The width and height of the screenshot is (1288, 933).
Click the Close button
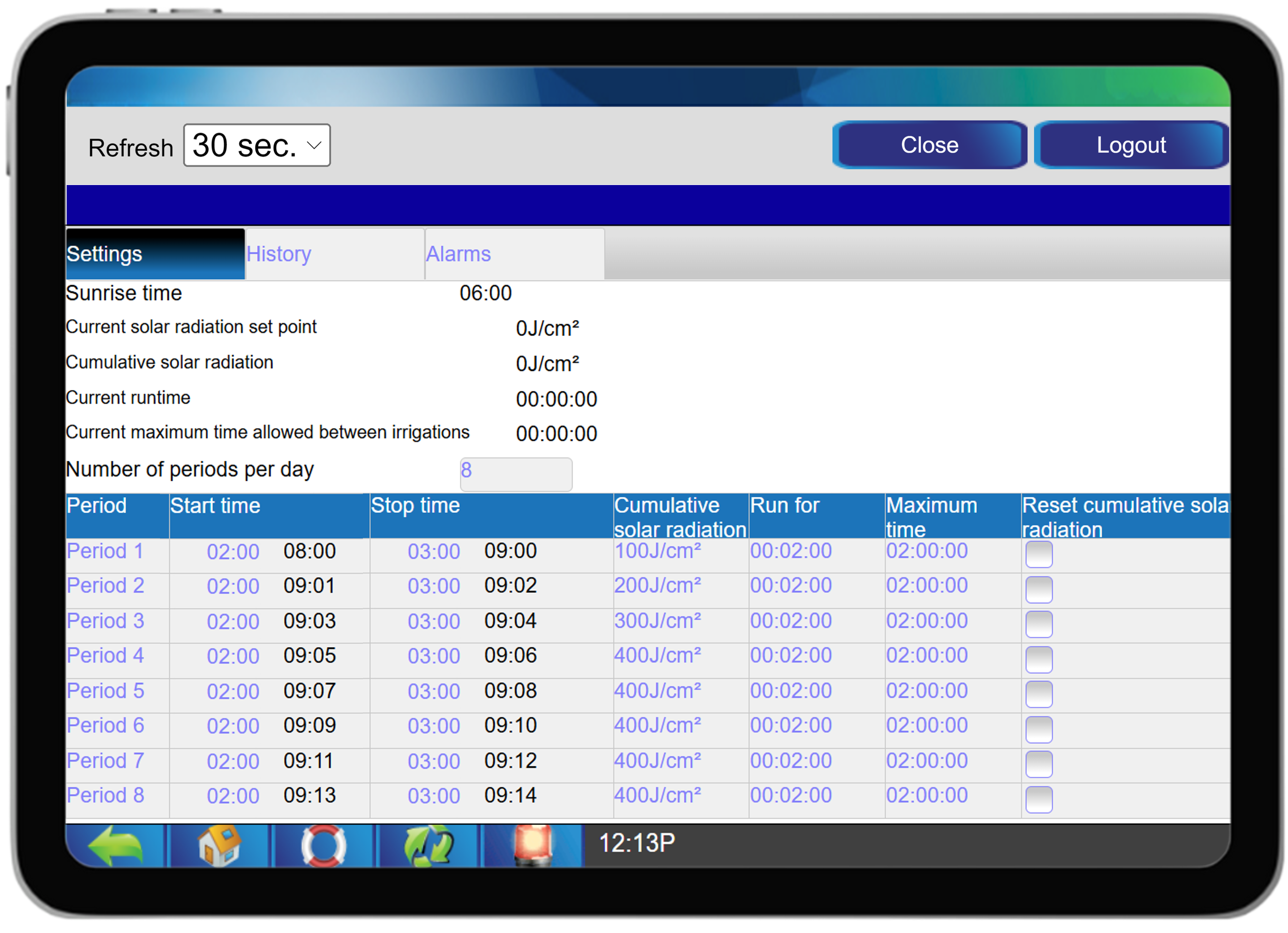(930, 145)
